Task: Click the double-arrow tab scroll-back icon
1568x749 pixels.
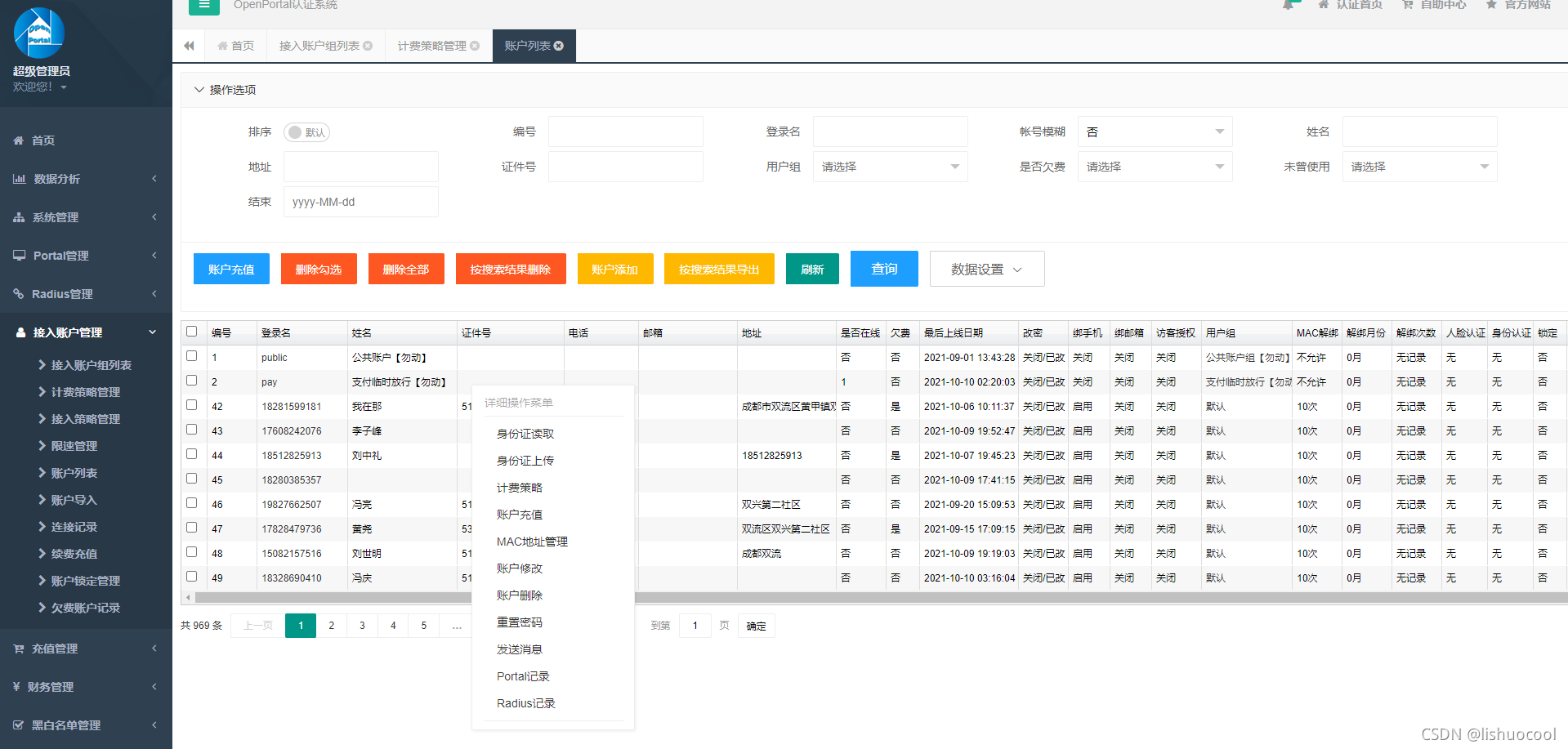Action: [190, 46]
